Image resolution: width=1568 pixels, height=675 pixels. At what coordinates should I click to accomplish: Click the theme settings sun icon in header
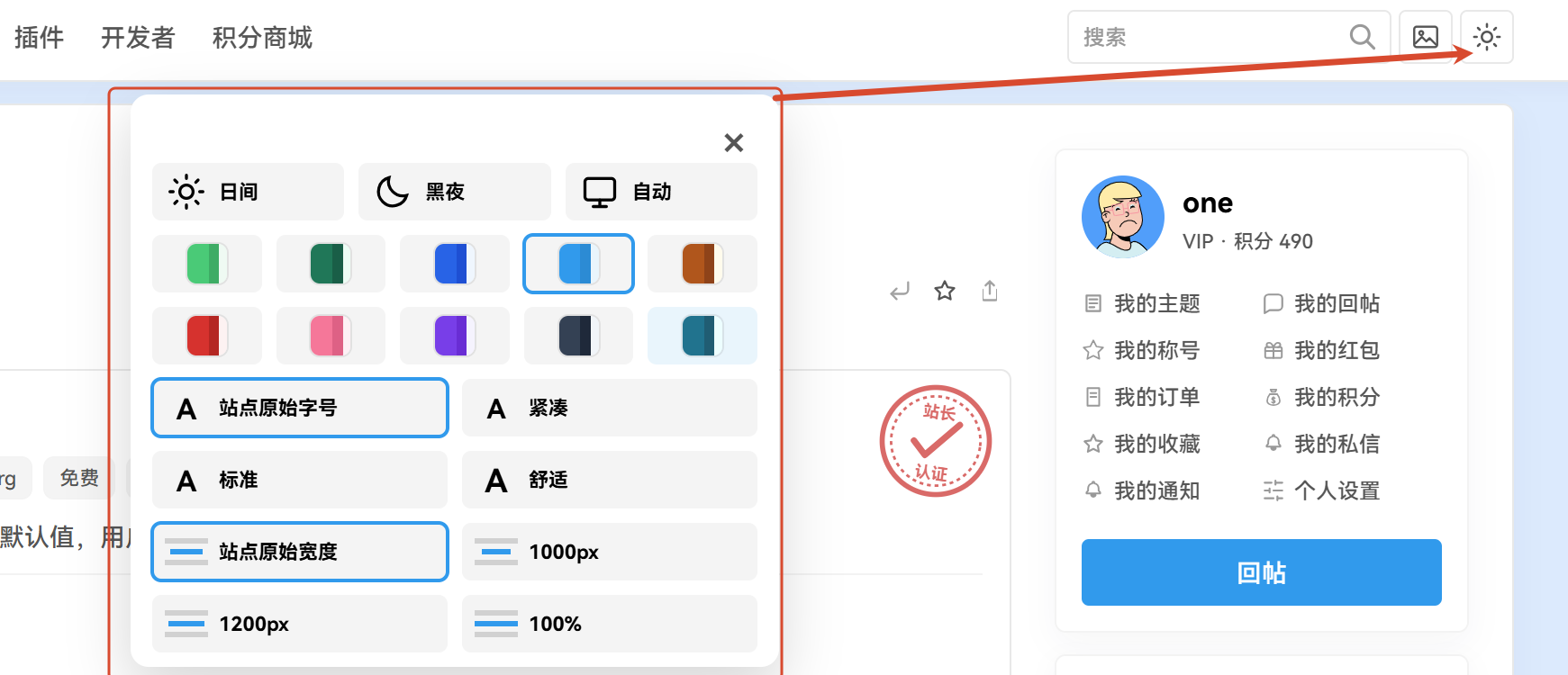click(1487, 37)
